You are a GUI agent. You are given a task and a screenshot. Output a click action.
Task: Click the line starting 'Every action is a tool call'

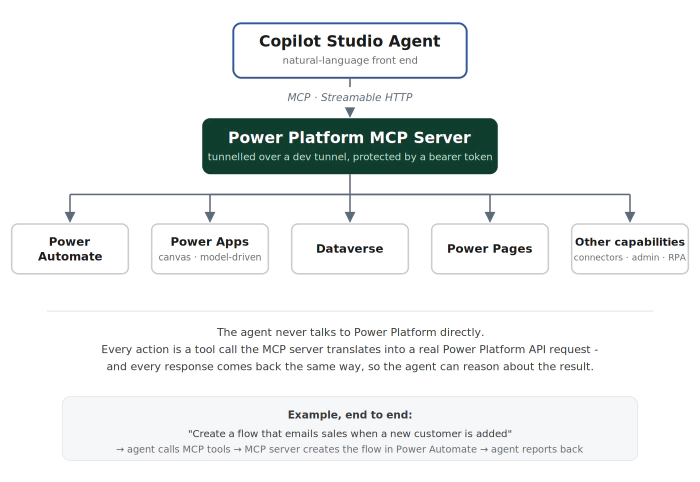[350, 349]
